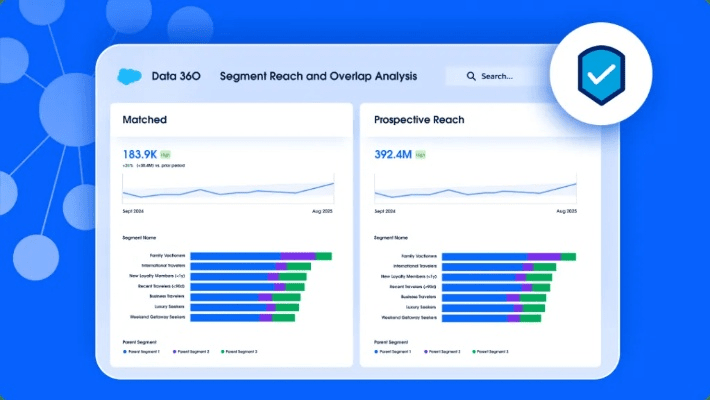Select the Segment Reach and Overlap Analysis heading
The image size is (710, 400).
point(318,76)
